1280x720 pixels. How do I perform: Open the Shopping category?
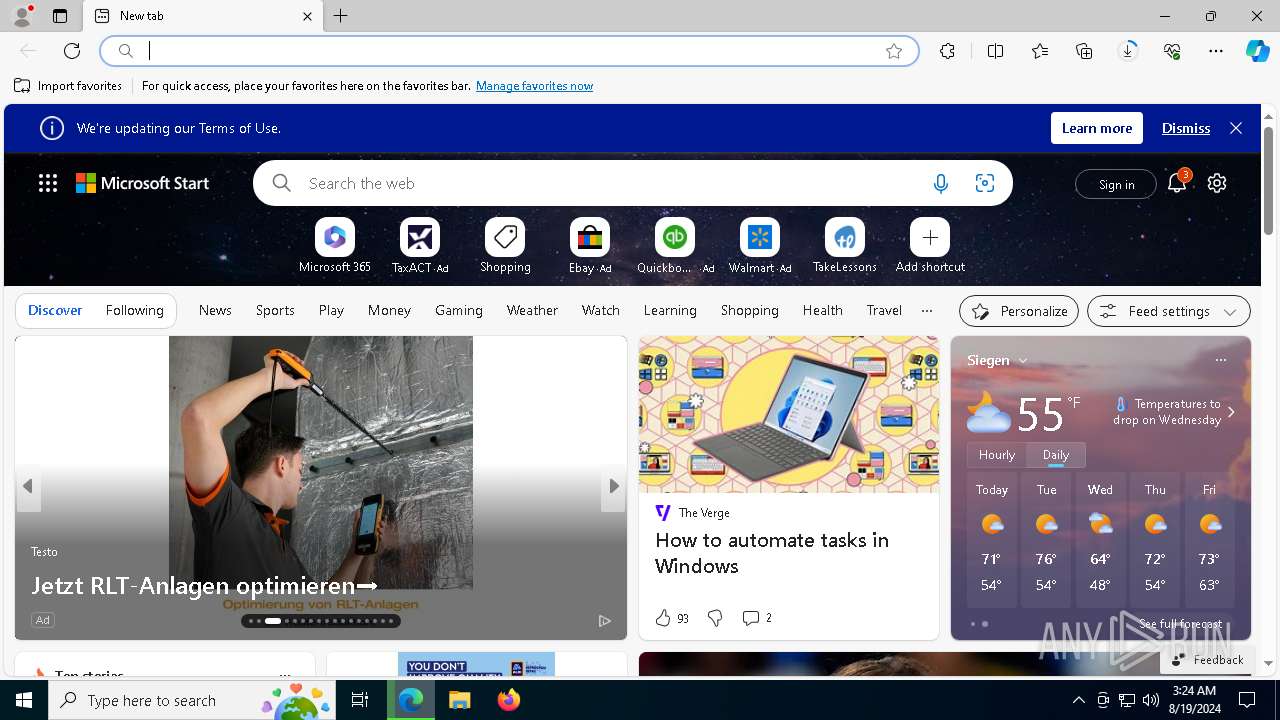point(749,310)
